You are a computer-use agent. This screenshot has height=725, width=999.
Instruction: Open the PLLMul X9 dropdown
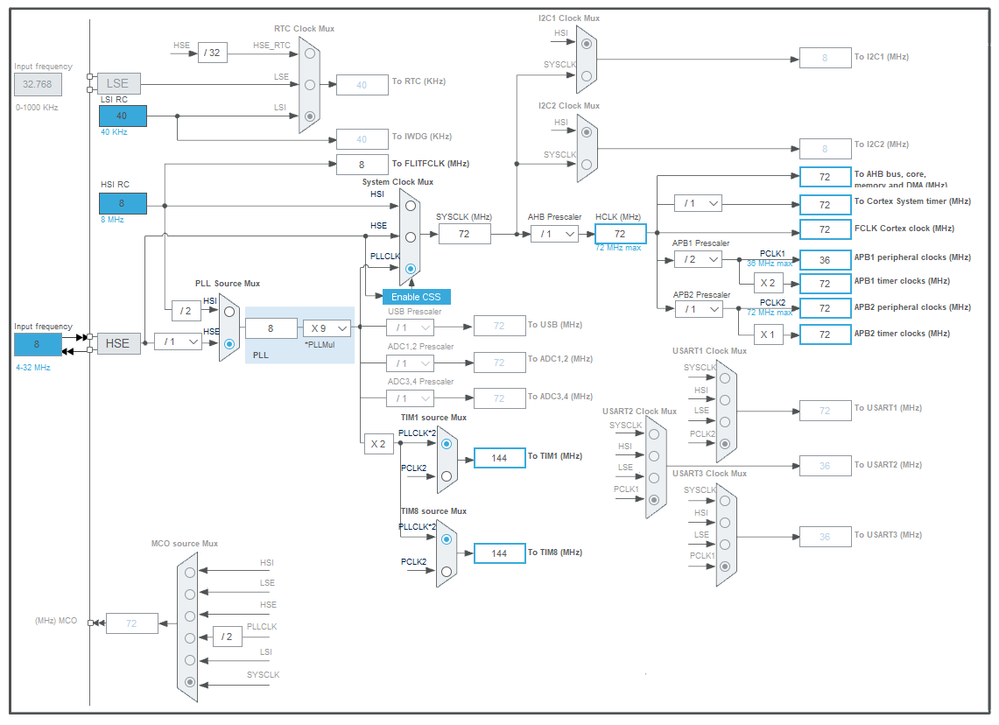coord(326,328)
